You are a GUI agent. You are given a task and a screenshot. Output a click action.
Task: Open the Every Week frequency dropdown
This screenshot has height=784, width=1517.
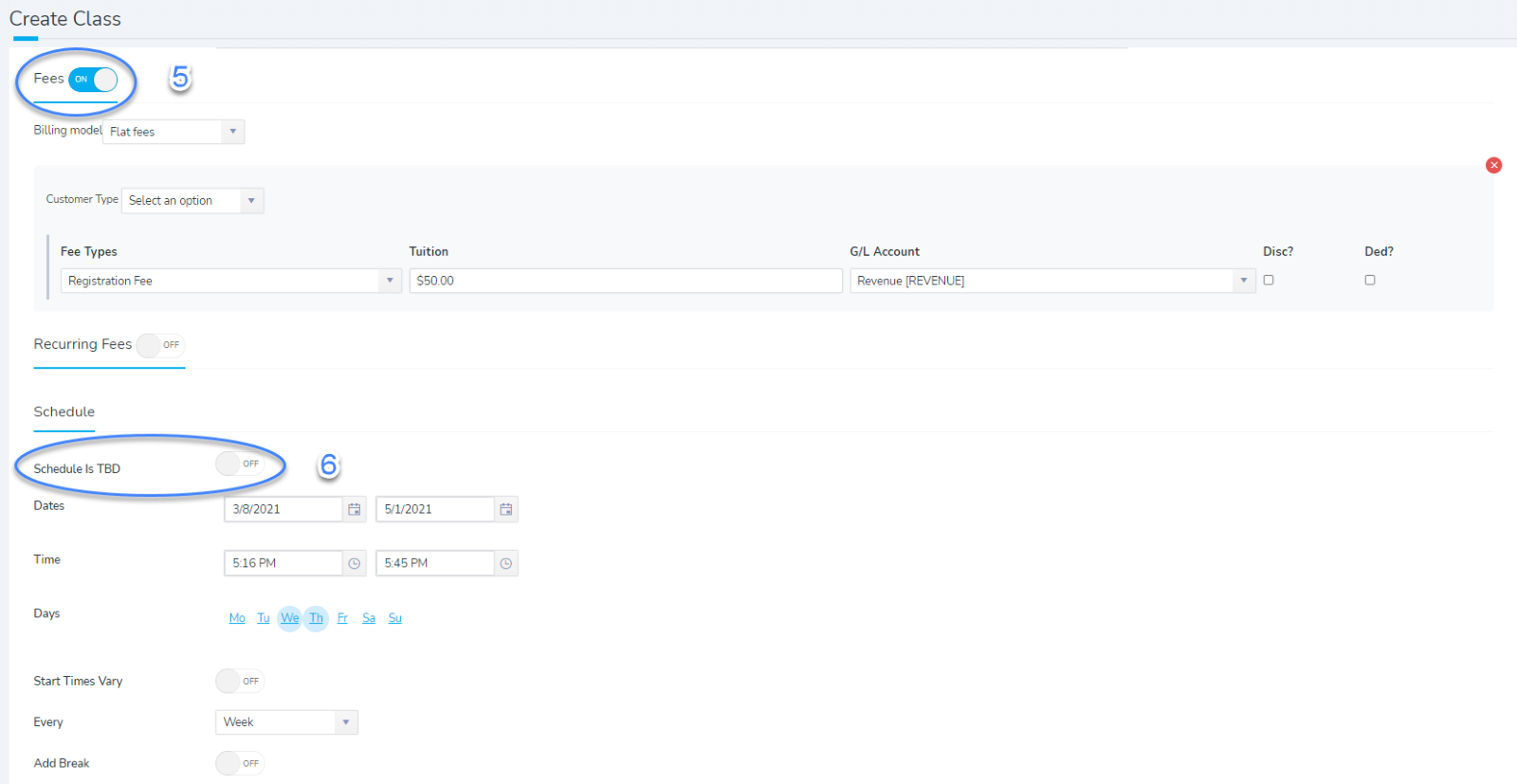click(286, 722)
